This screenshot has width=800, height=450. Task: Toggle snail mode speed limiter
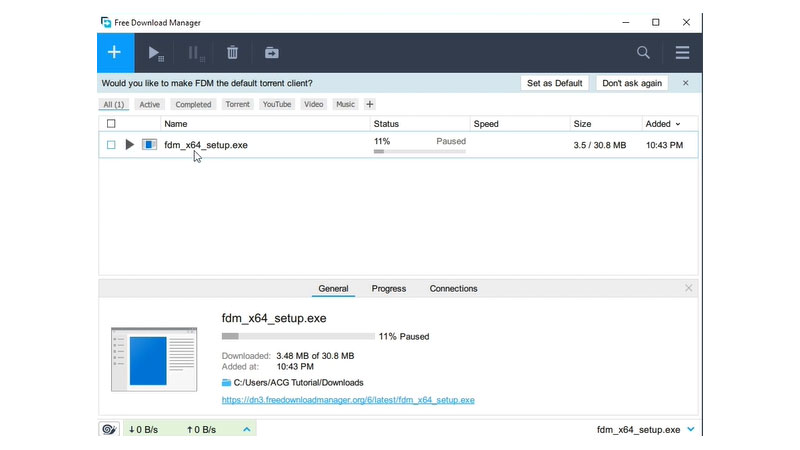point(109,429)
